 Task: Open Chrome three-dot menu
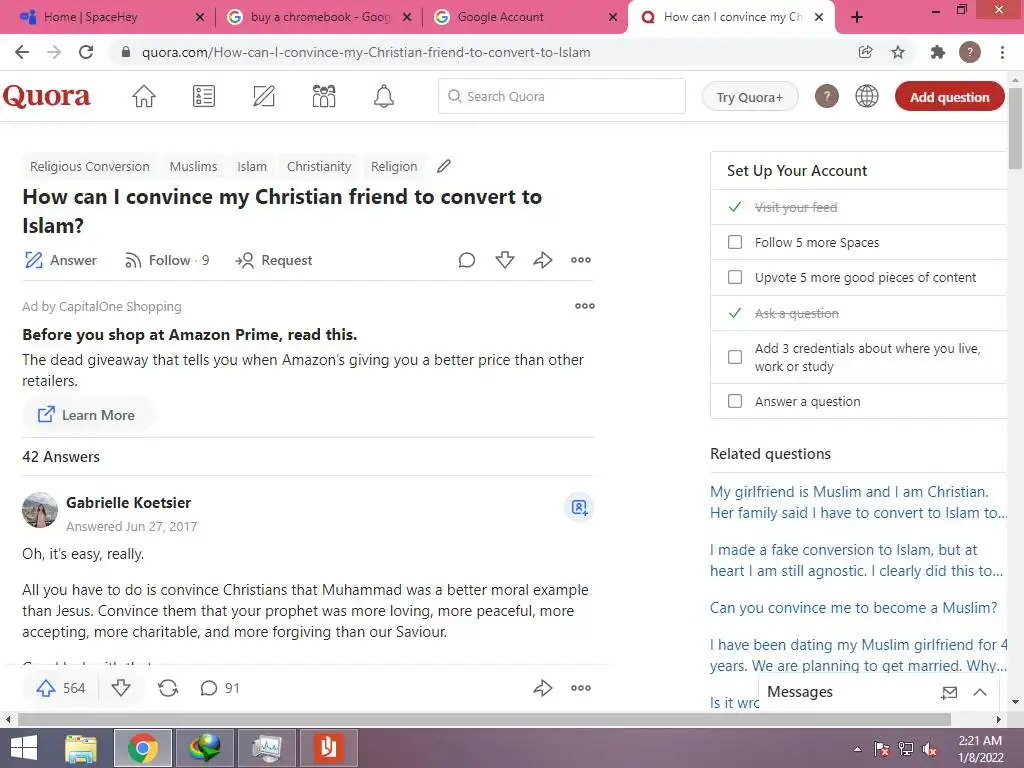(x=1002, y=52)
